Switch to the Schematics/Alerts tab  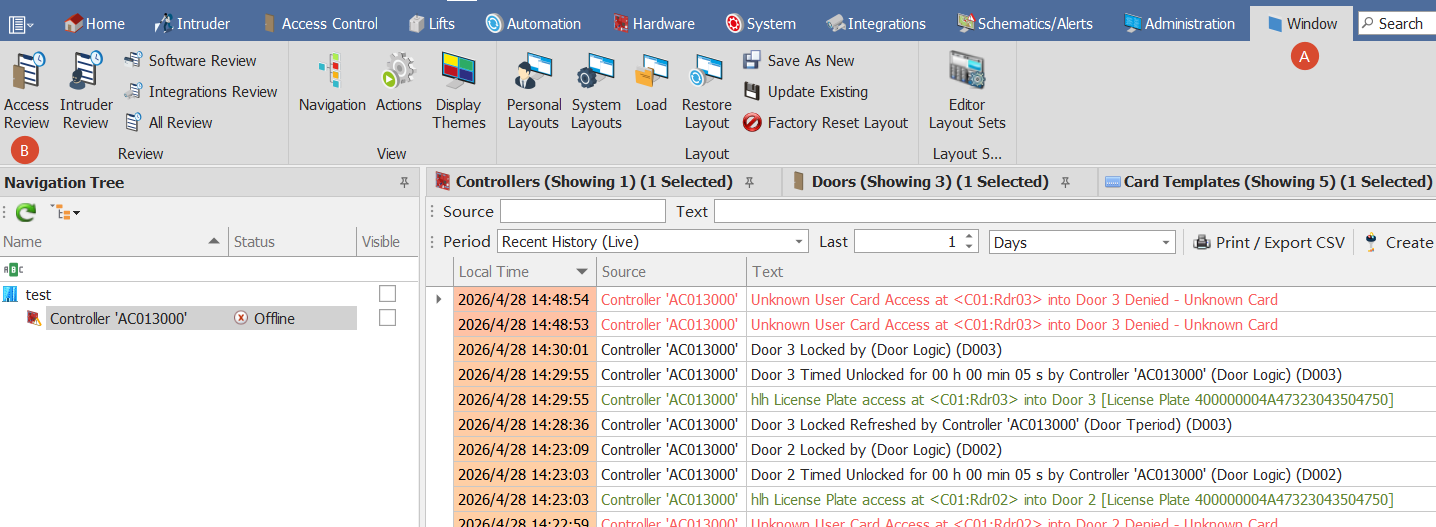point(1025,23)
